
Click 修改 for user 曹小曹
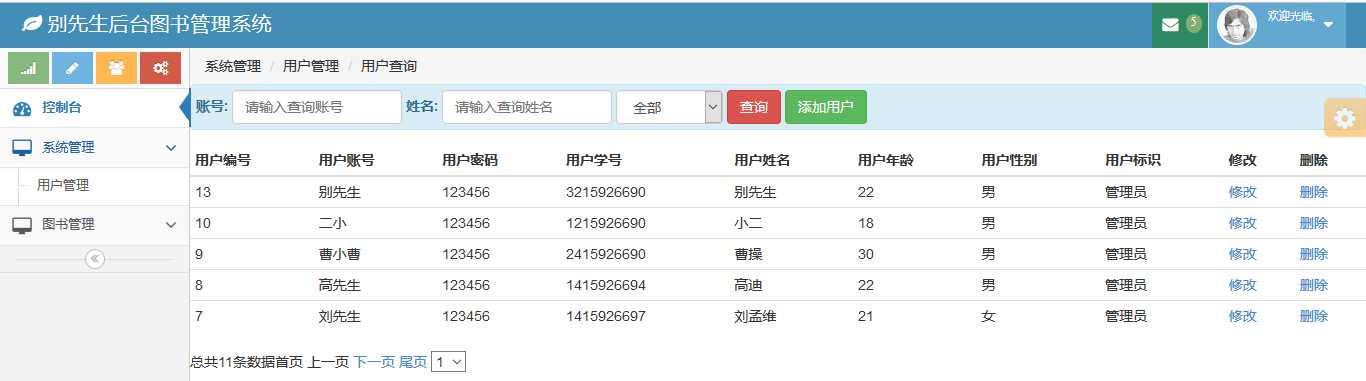pos(1243,254)
